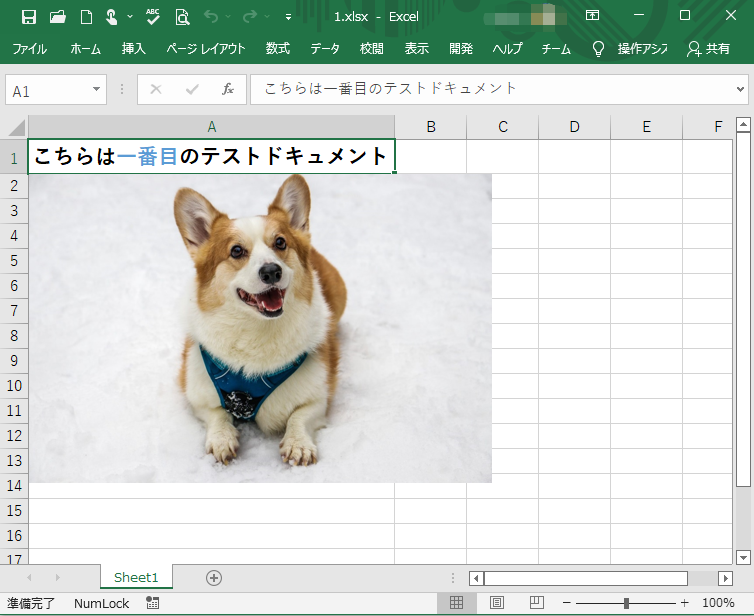Click the Redo arrow
Image resolution: width=754 pixels, height=616 pixels.
click(x=250, y=16)
